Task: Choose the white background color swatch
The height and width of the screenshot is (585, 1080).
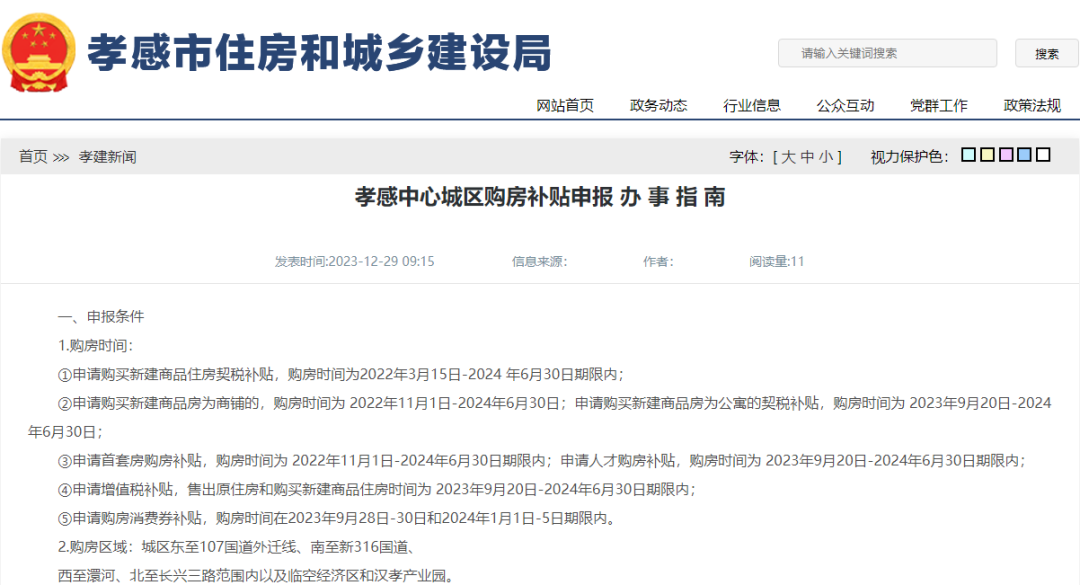Action: point(1043,155)
